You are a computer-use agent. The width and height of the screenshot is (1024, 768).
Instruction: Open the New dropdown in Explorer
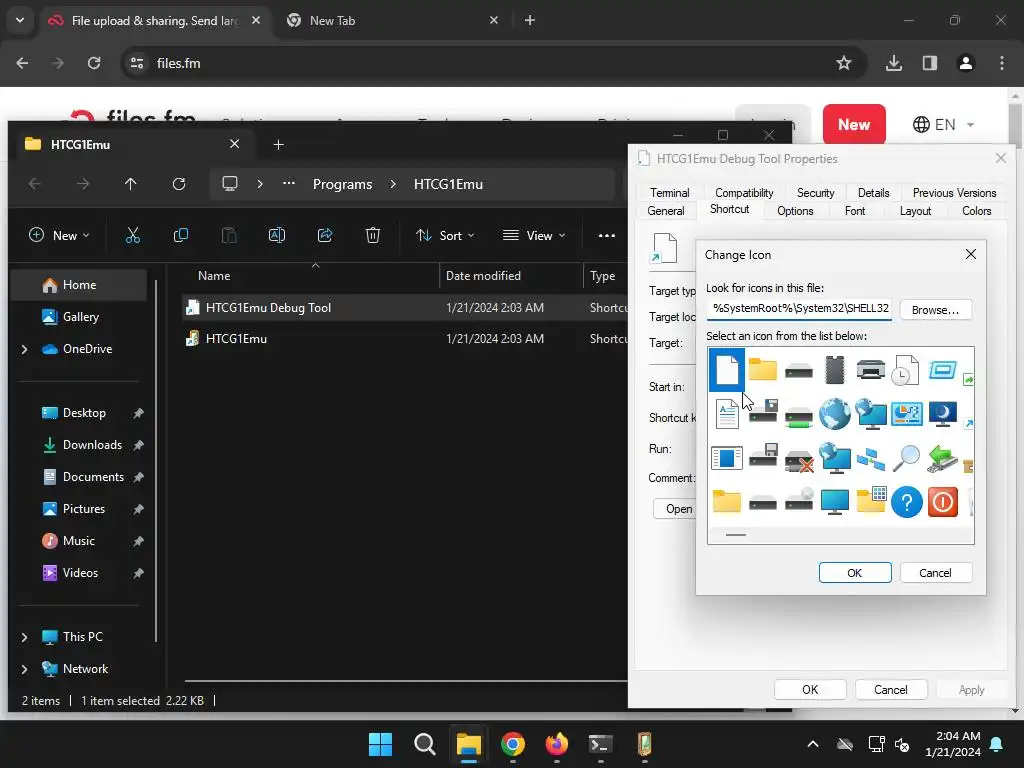coord(59,235)
